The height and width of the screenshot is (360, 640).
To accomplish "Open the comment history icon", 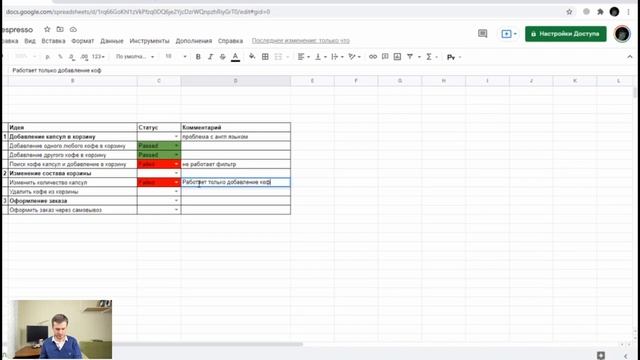I will click(x=482, y=33).
